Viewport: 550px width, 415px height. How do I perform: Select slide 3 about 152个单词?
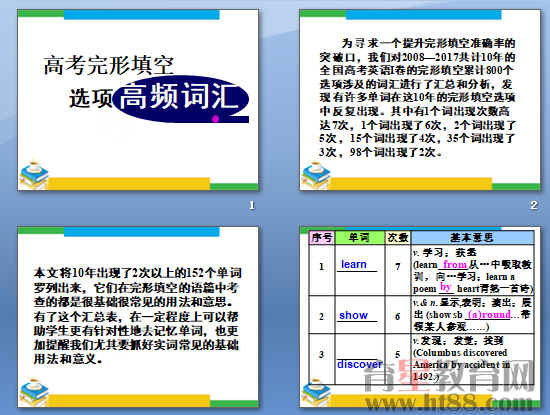(138, 317)
